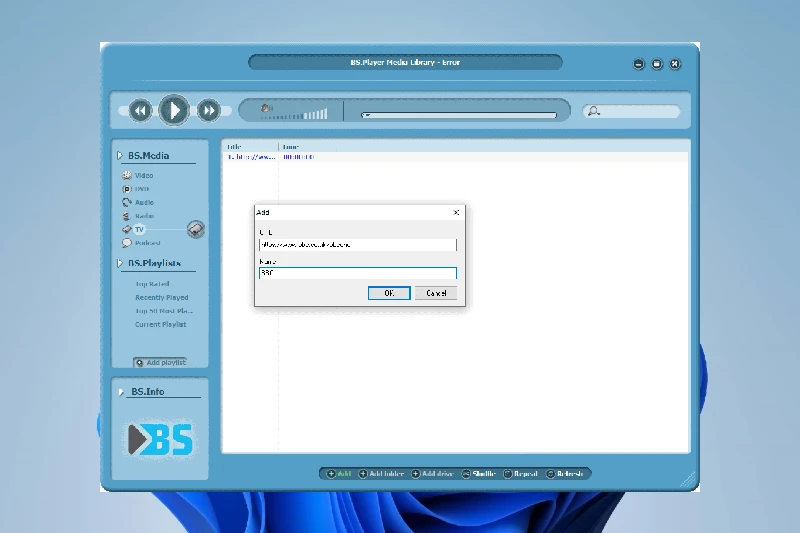
Task: Click the Add button in bottom toolbar
Action: 339,474
